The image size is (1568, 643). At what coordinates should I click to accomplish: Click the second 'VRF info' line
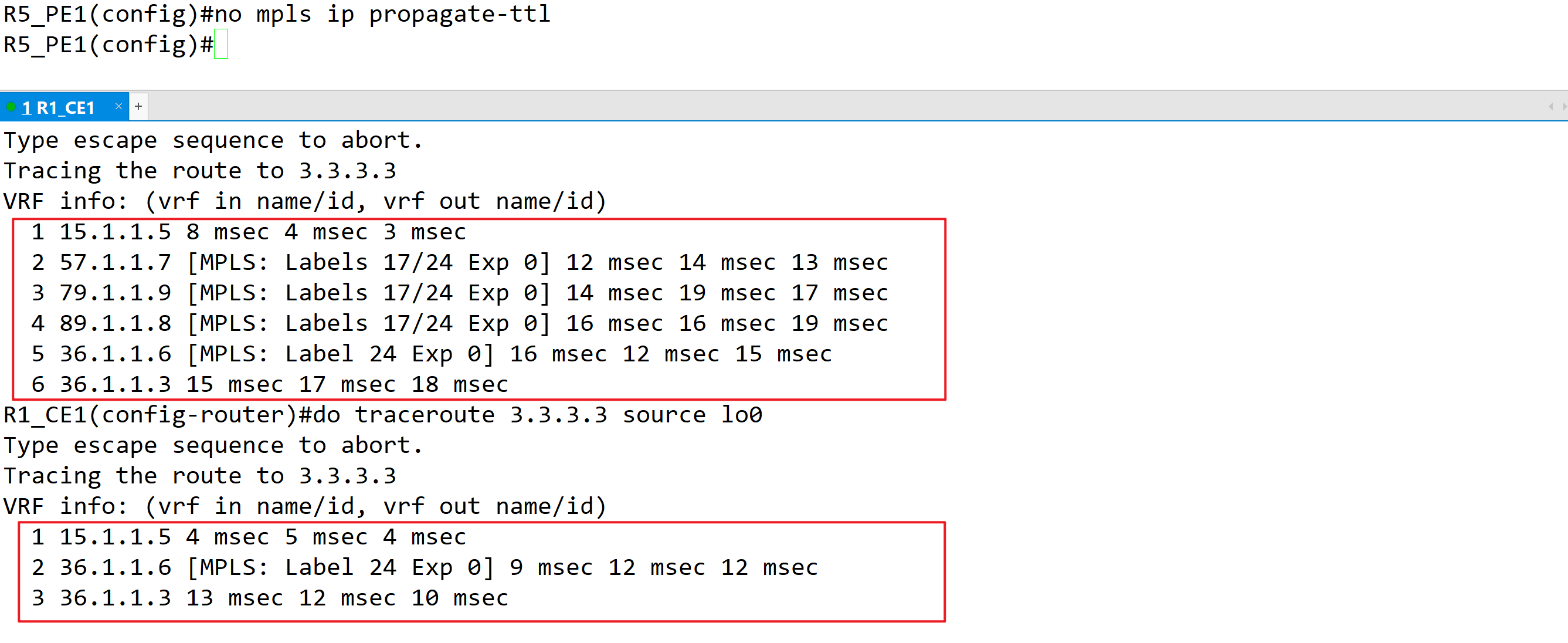pos(304,506)
